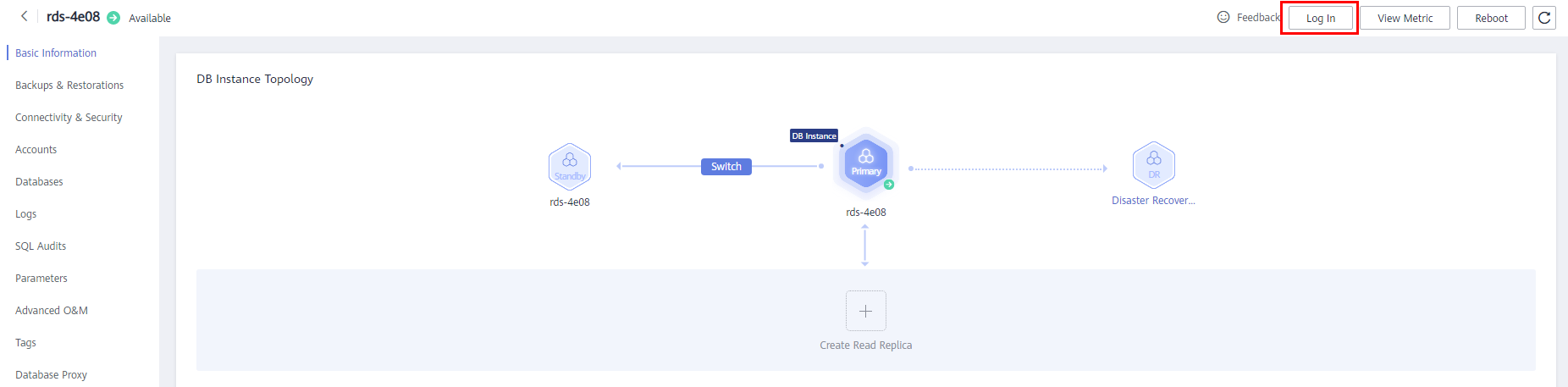The width and height of the screenshot is (1568, 387).
Task: Click the green Available status icon
Action: pyautogui.click(x=113, y=18)
